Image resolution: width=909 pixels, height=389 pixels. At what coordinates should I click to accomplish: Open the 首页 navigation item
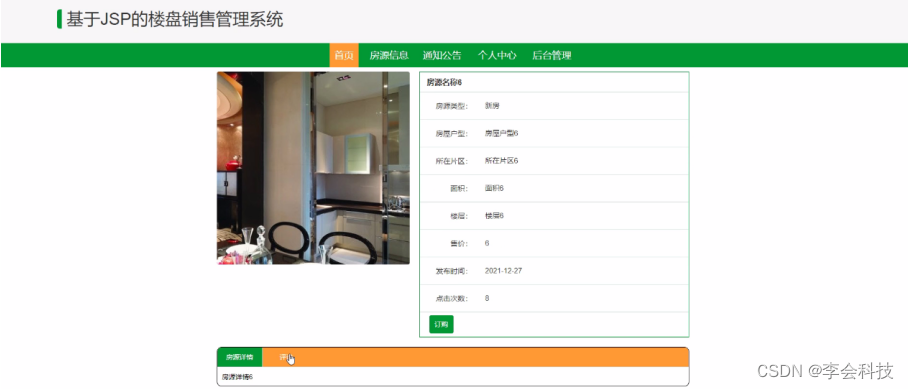pos(344,56)
